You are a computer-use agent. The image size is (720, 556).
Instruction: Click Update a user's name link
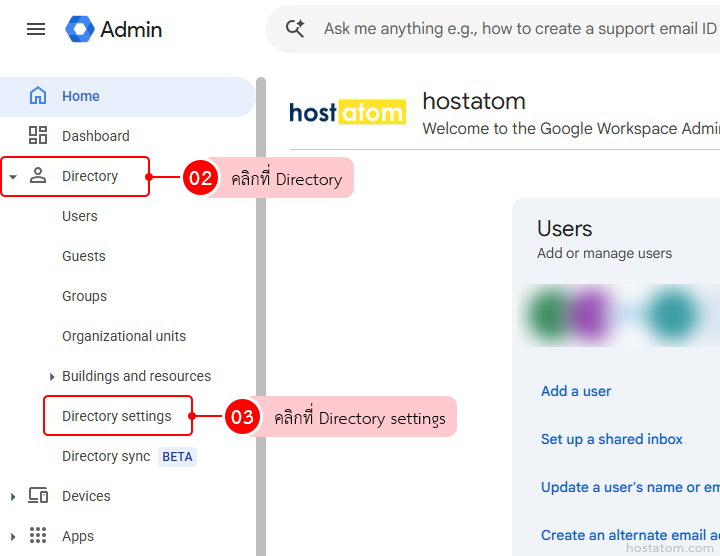pyautogui.click(x=630, y=487)
